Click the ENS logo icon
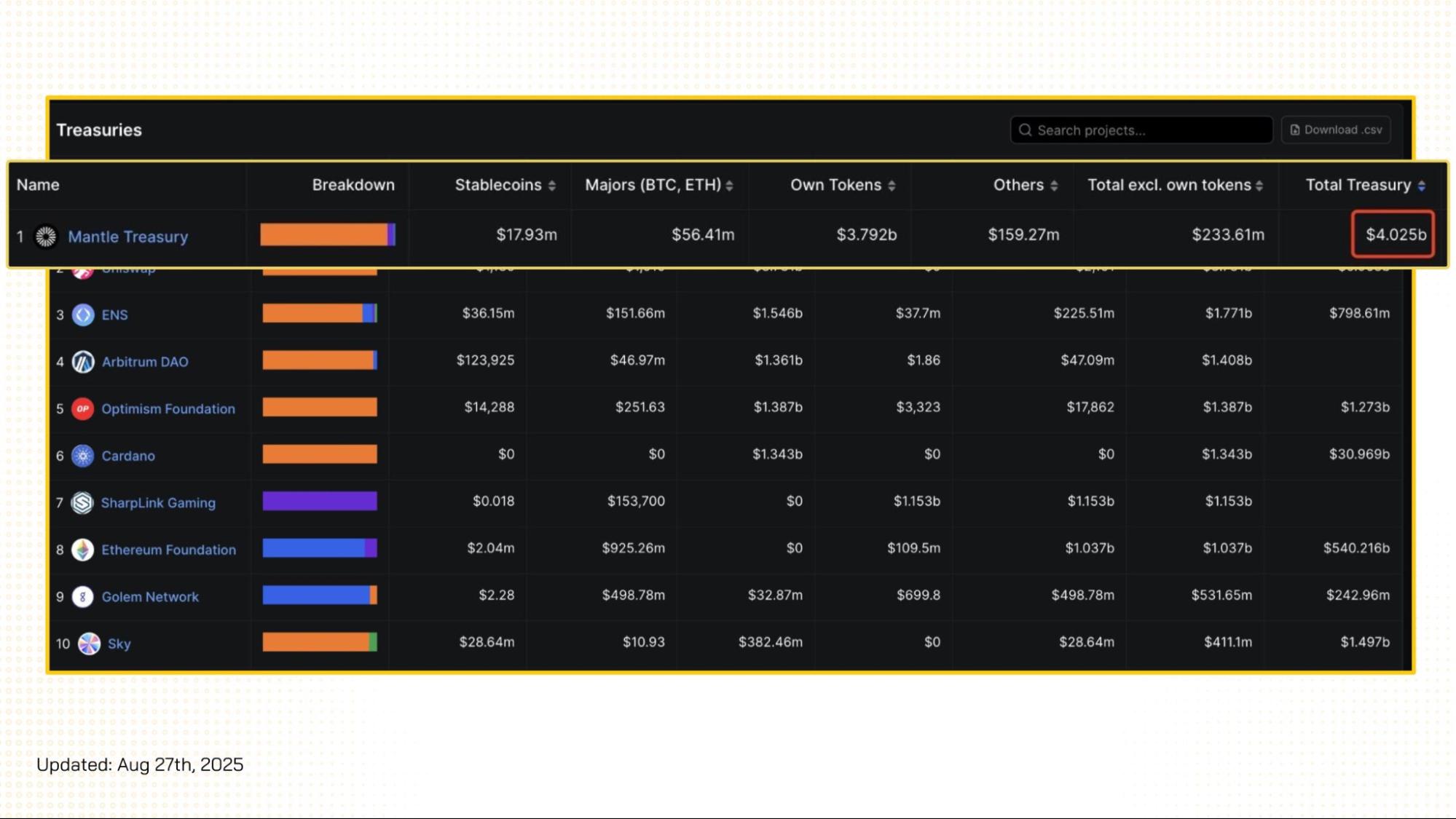 [83, 314]
